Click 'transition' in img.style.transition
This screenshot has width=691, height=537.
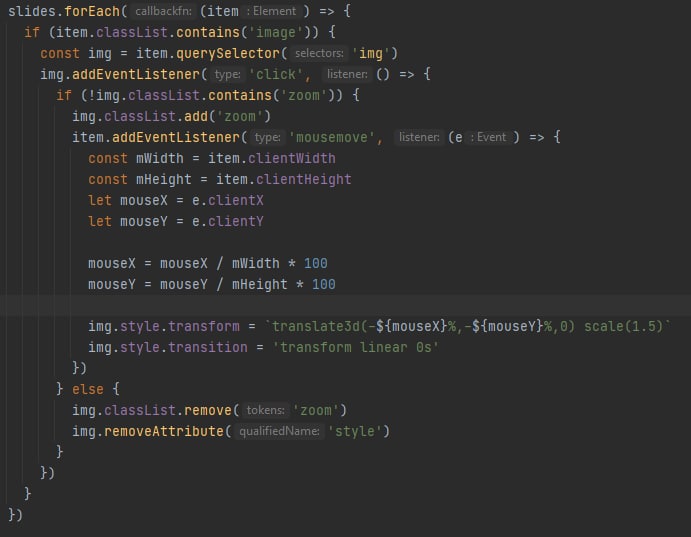coord(208,348)
